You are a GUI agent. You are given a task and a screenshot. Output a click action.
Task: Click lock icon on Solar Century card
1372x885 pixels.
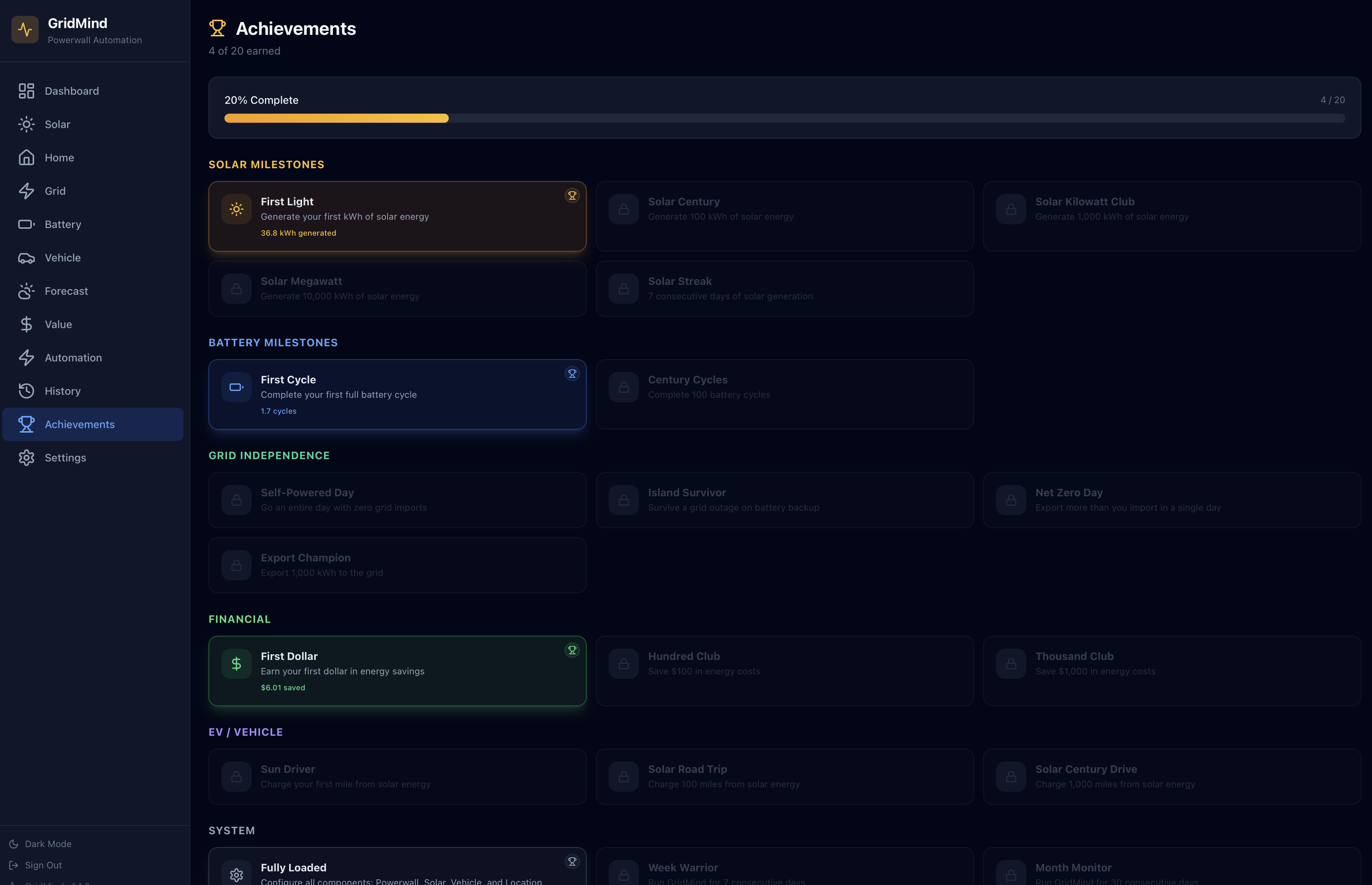click(623, 209)
